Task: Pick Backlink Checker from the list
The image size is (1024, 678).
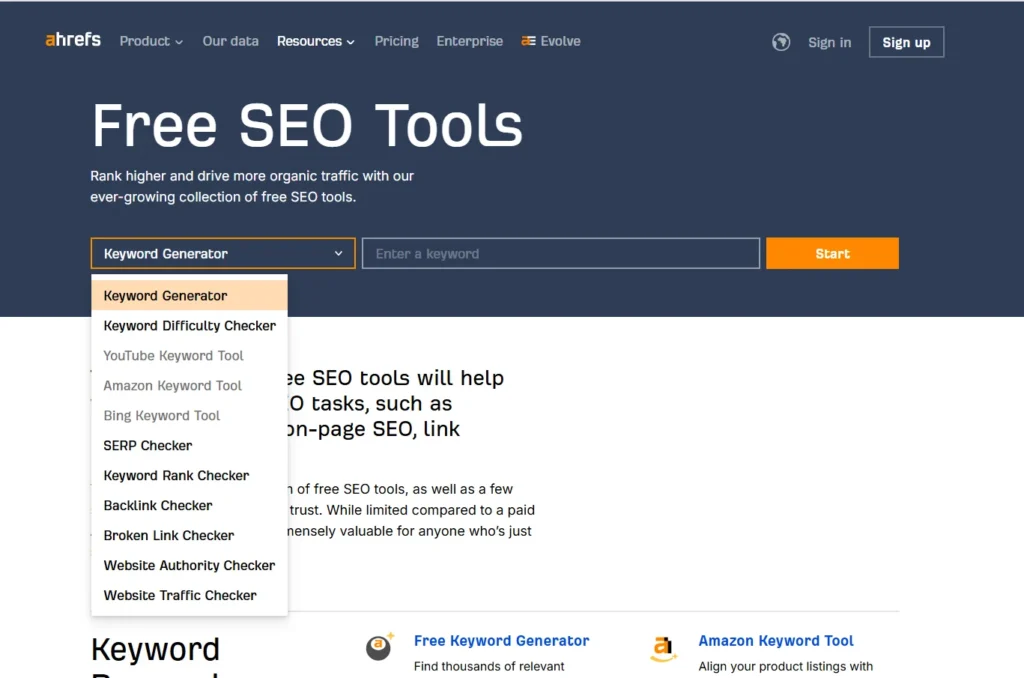Action: 189,506
